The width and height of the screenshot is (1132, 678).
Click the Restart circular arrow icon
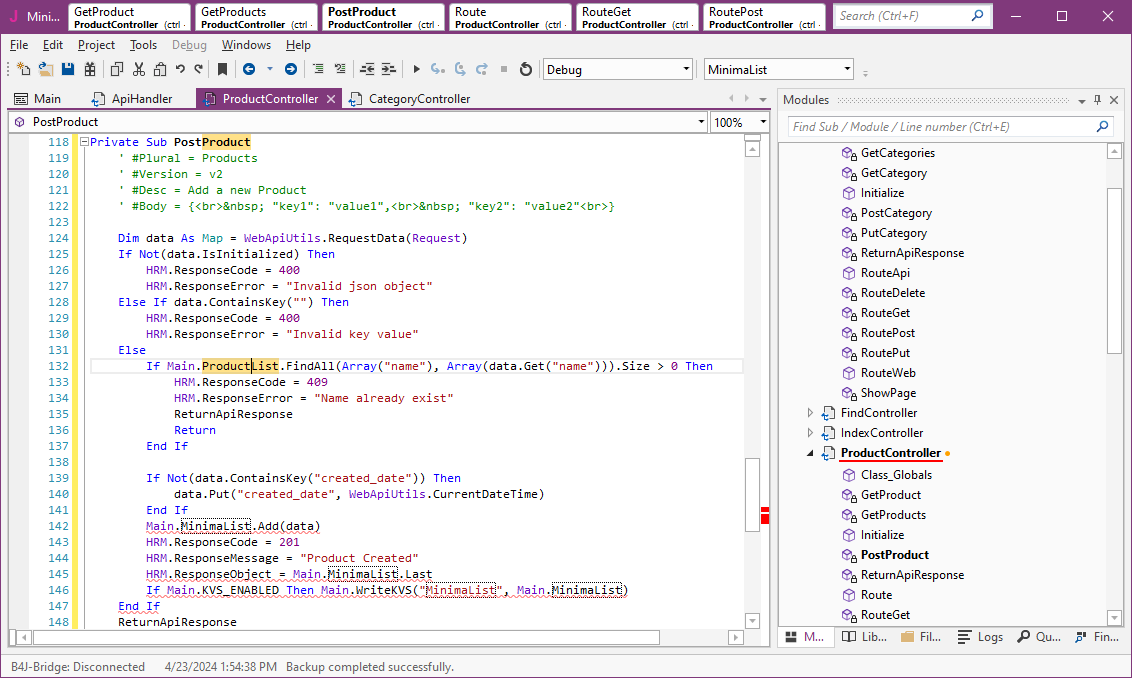pos(526,69)
